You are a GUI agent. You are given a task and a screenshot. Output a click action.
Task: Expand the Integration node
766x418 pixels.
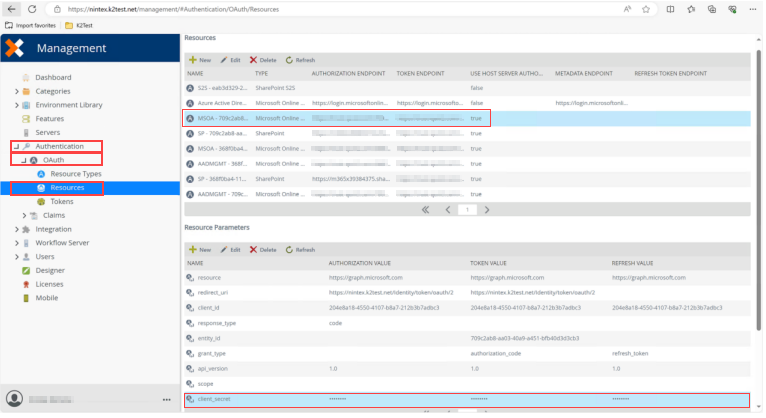tap(17, 229)
